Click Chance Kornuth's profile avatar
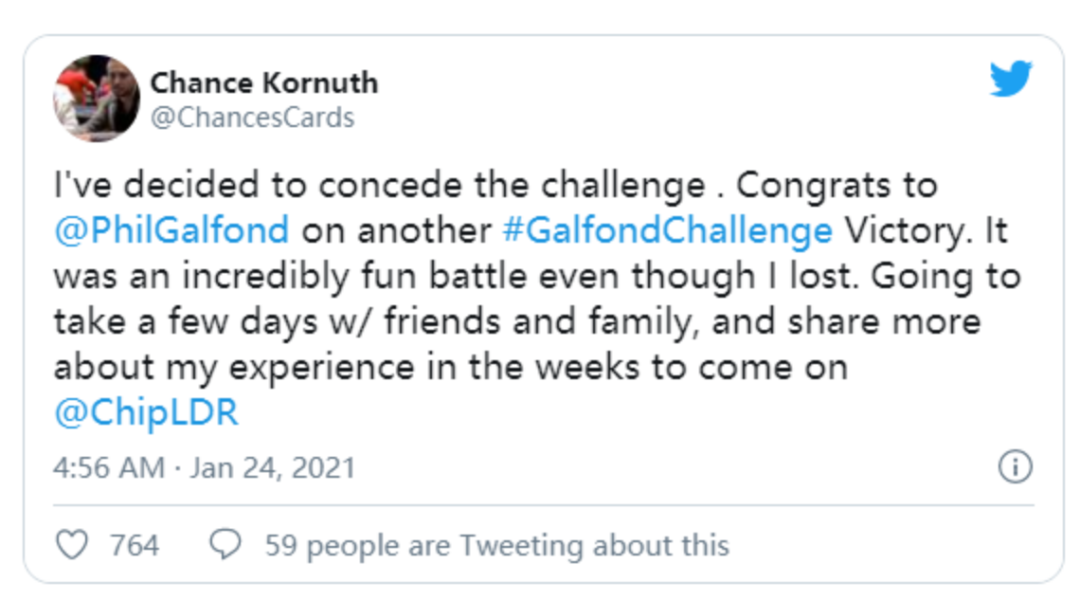This screenshot has height=601, width=1080. (95, 98)
